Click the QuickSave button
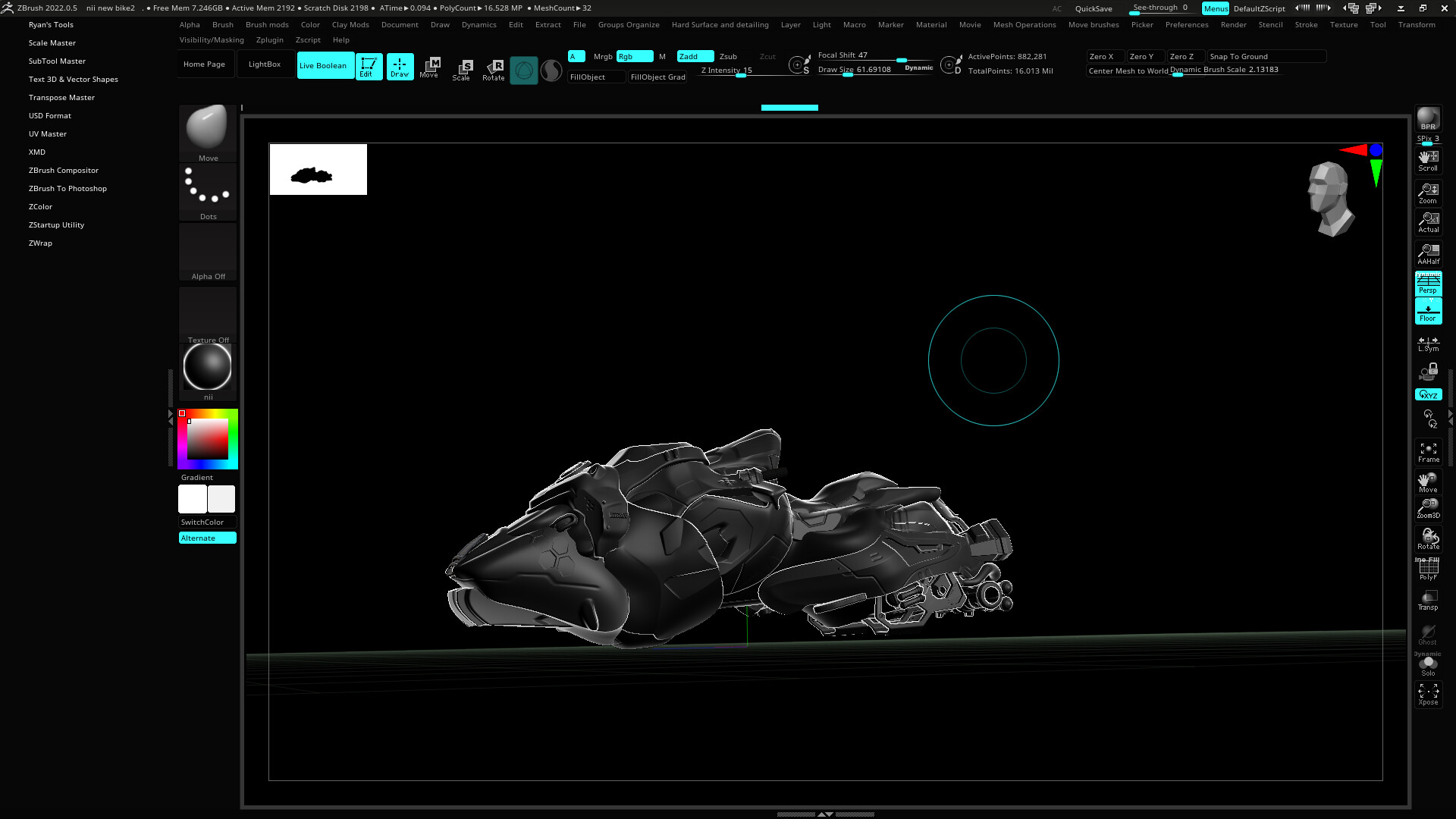Screen dimensions: 1456x819 1093,9
